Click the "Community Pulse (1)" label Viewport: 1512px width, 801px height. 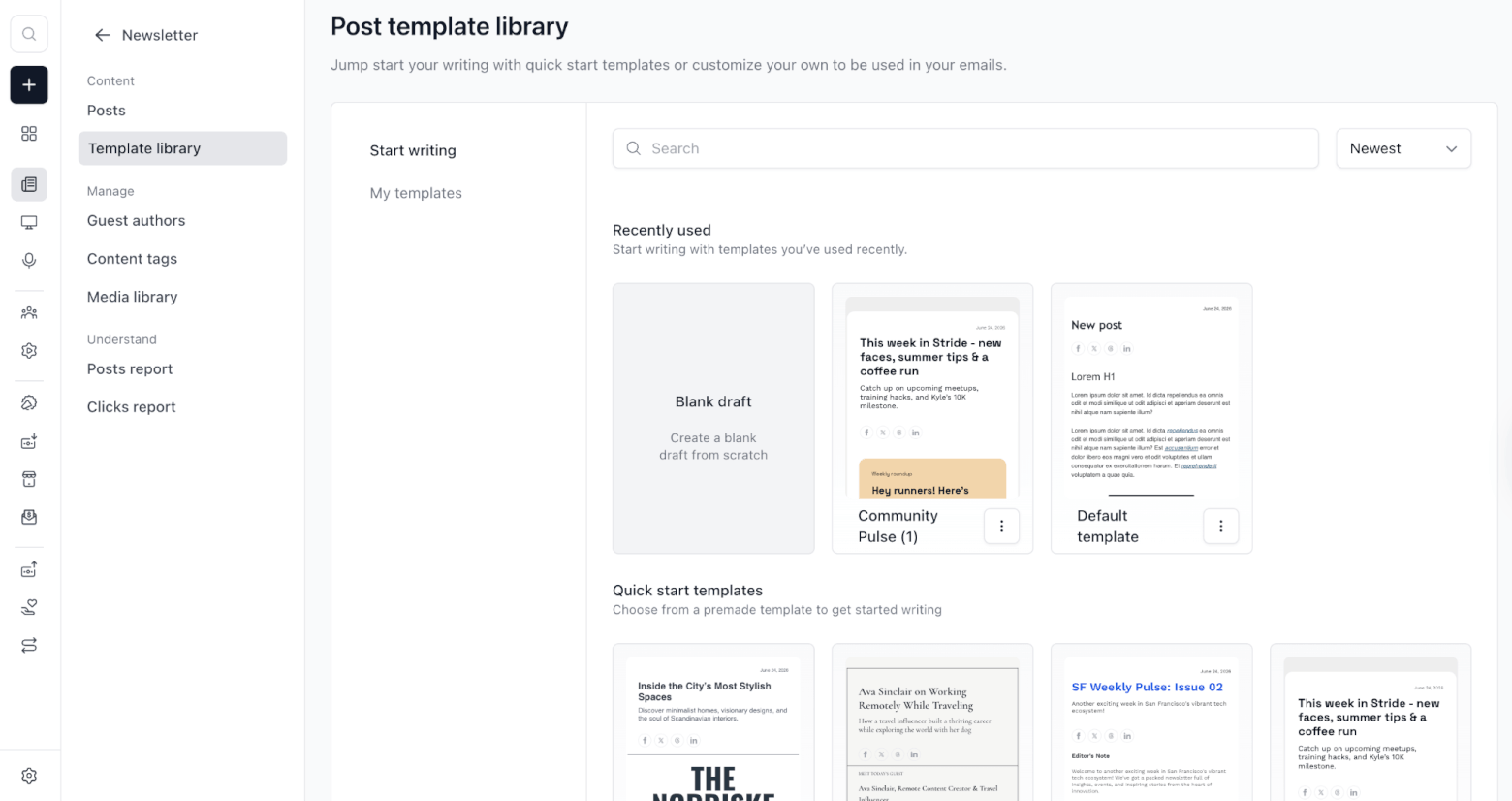(898, 526)
